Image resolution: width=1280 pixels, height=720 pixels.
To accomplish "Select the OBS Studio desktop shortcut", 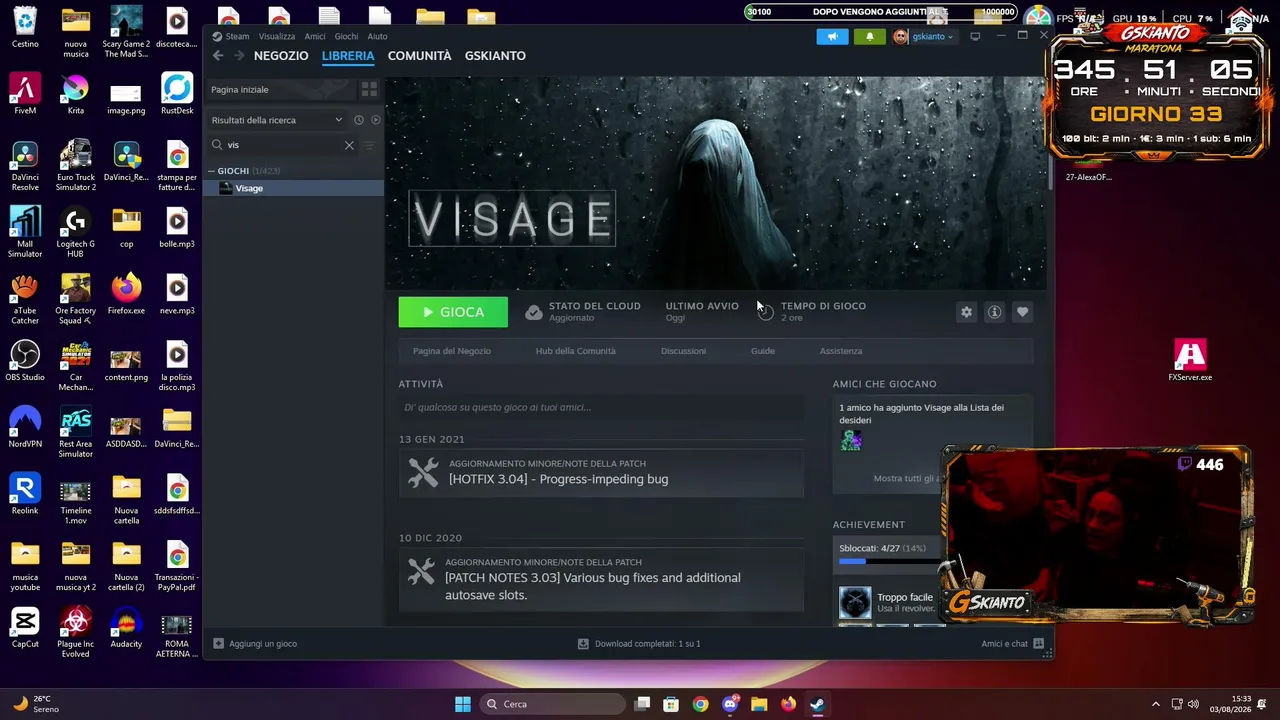I will (x=25, y=361).
